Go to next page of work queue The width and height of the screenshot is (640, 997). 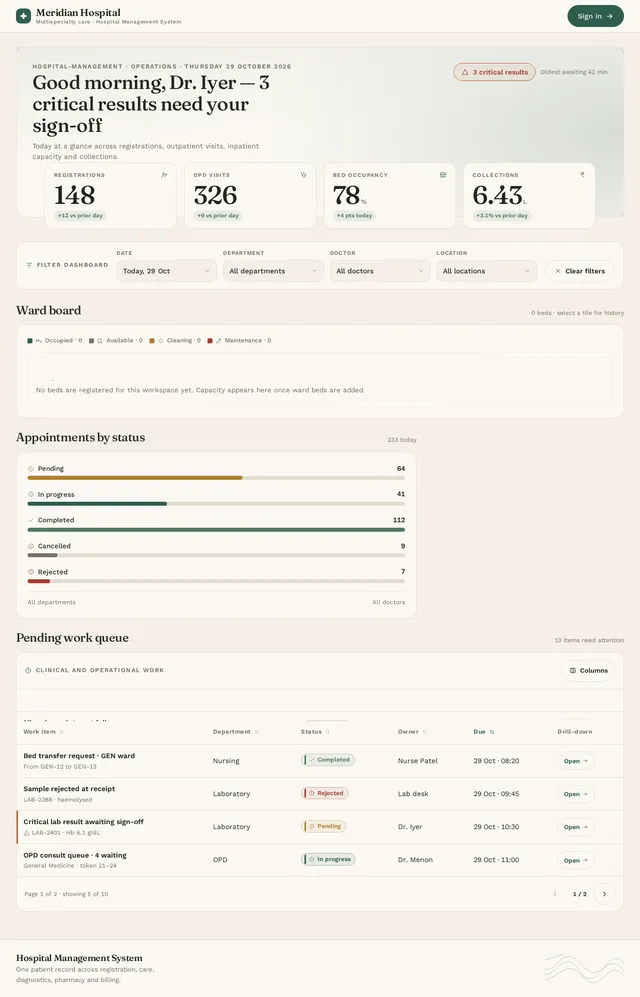tap(604, 894)
